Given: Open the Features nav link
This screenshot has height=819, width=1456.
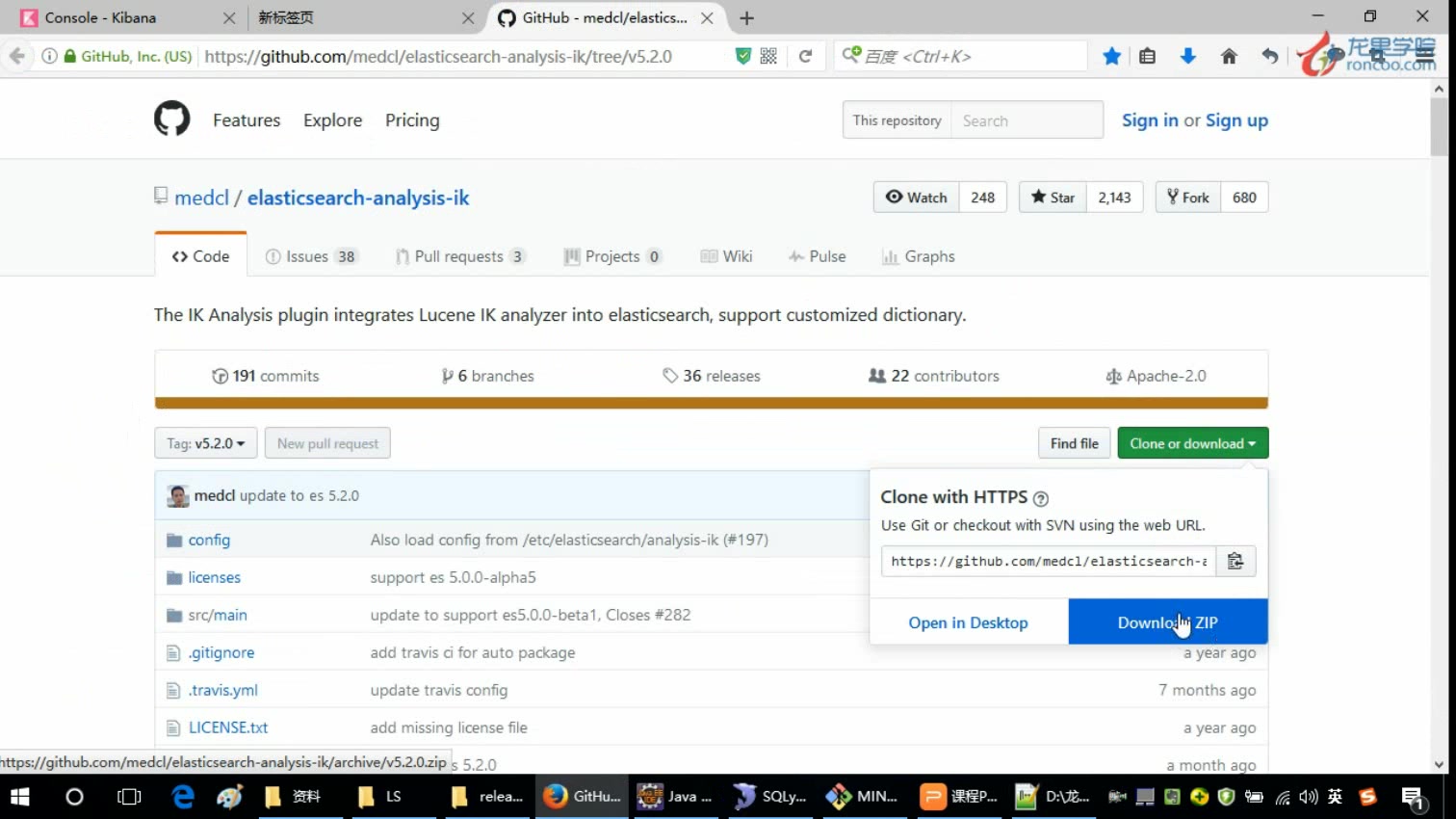Looking at the screenshot, I should pyautogui.click(x=247, y=120).
